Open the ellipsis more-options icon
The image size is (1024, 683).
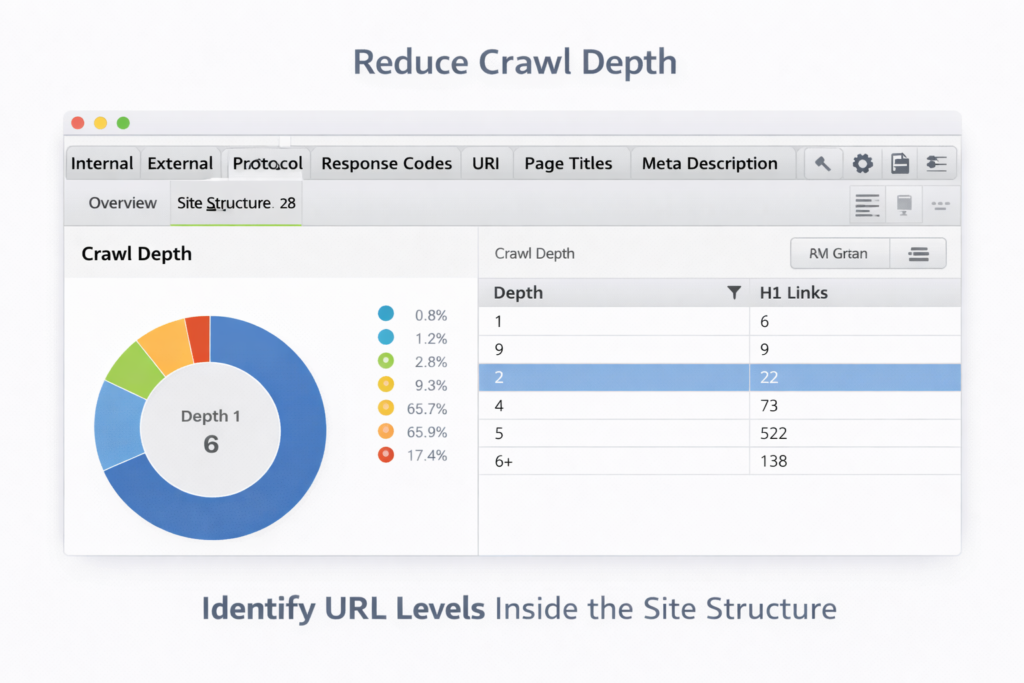coord(939,204)
